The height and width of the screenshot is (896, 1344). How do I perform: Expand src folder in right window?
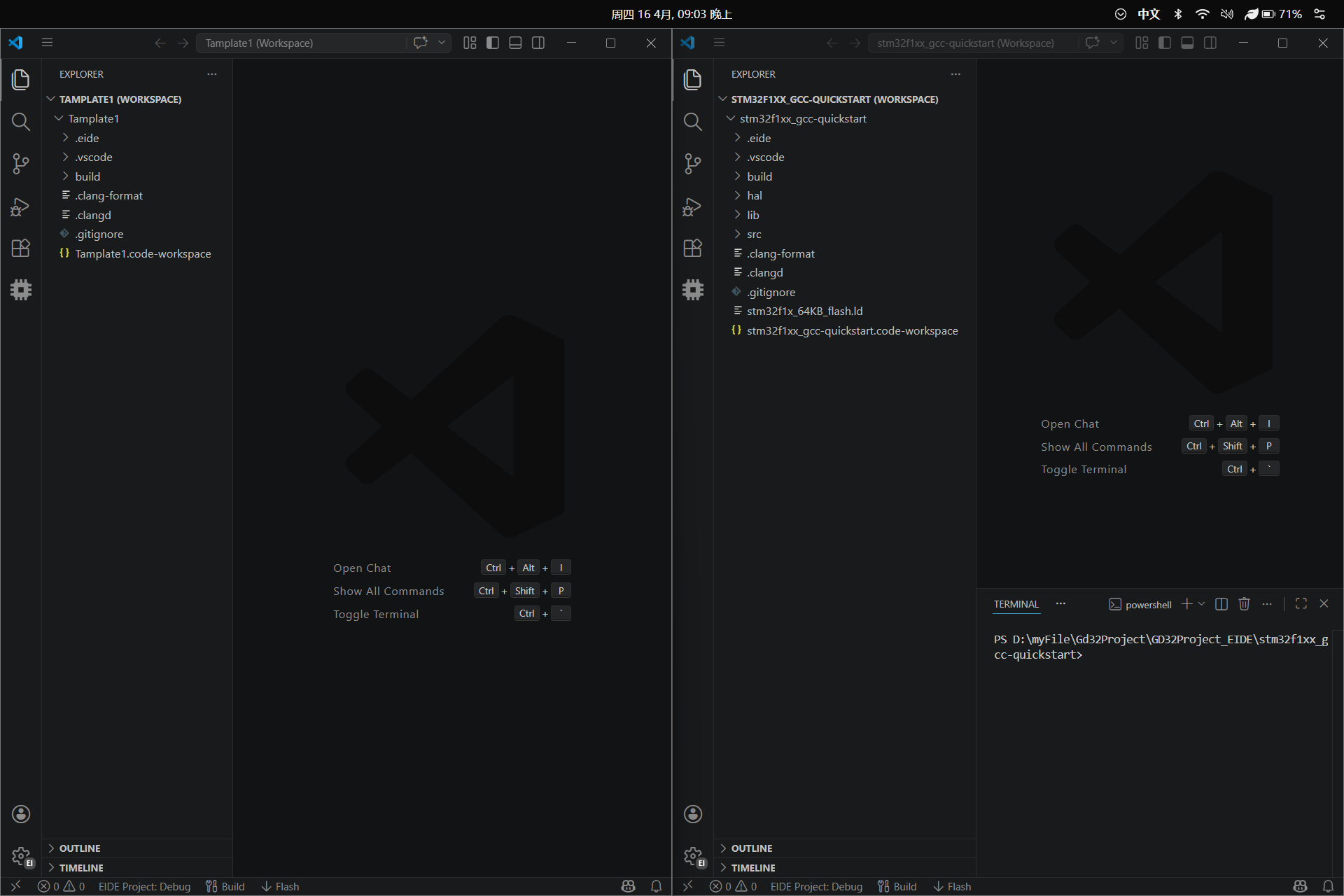point(754,234)
